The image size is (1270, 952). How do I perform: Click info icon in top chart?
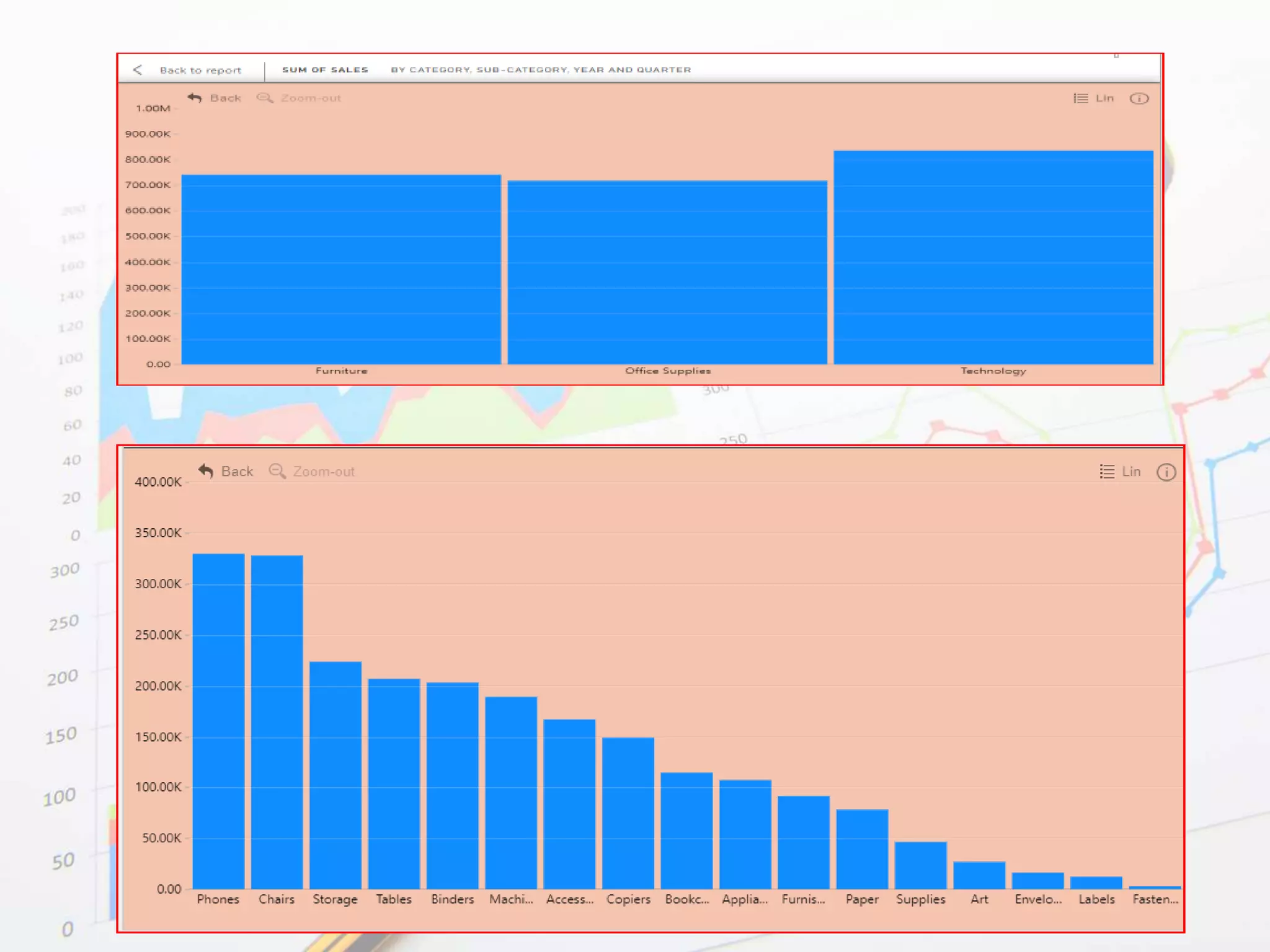(x=1139, y=99)
